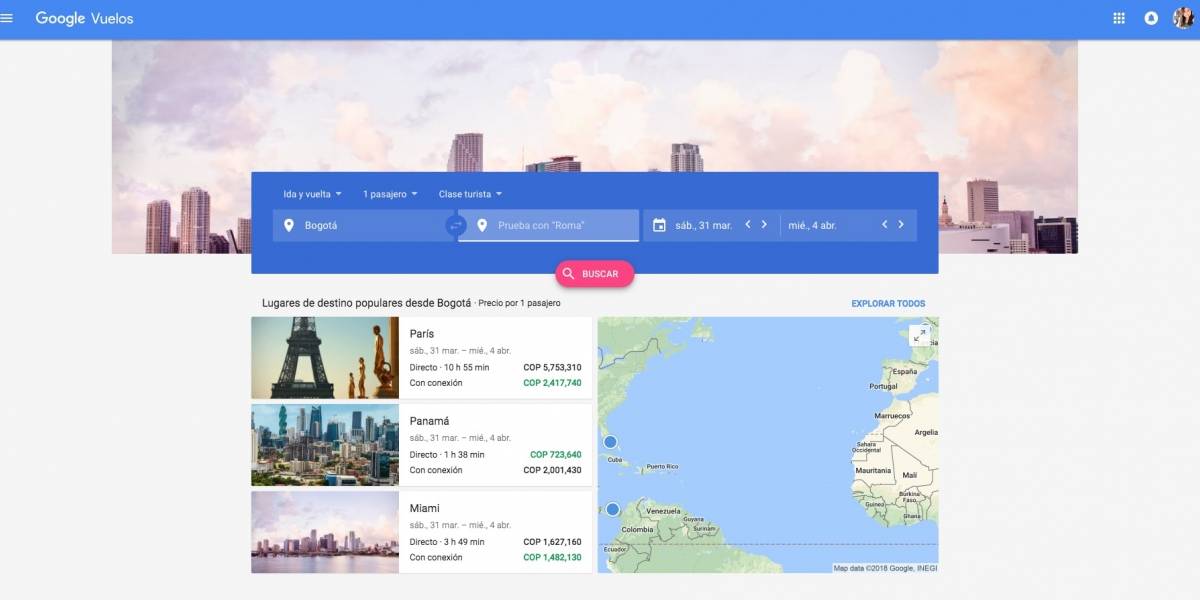This screenshot has width=1200, height=600.
Task: Select return date mié., 4 abr.
Action: [x=812, y=225]
